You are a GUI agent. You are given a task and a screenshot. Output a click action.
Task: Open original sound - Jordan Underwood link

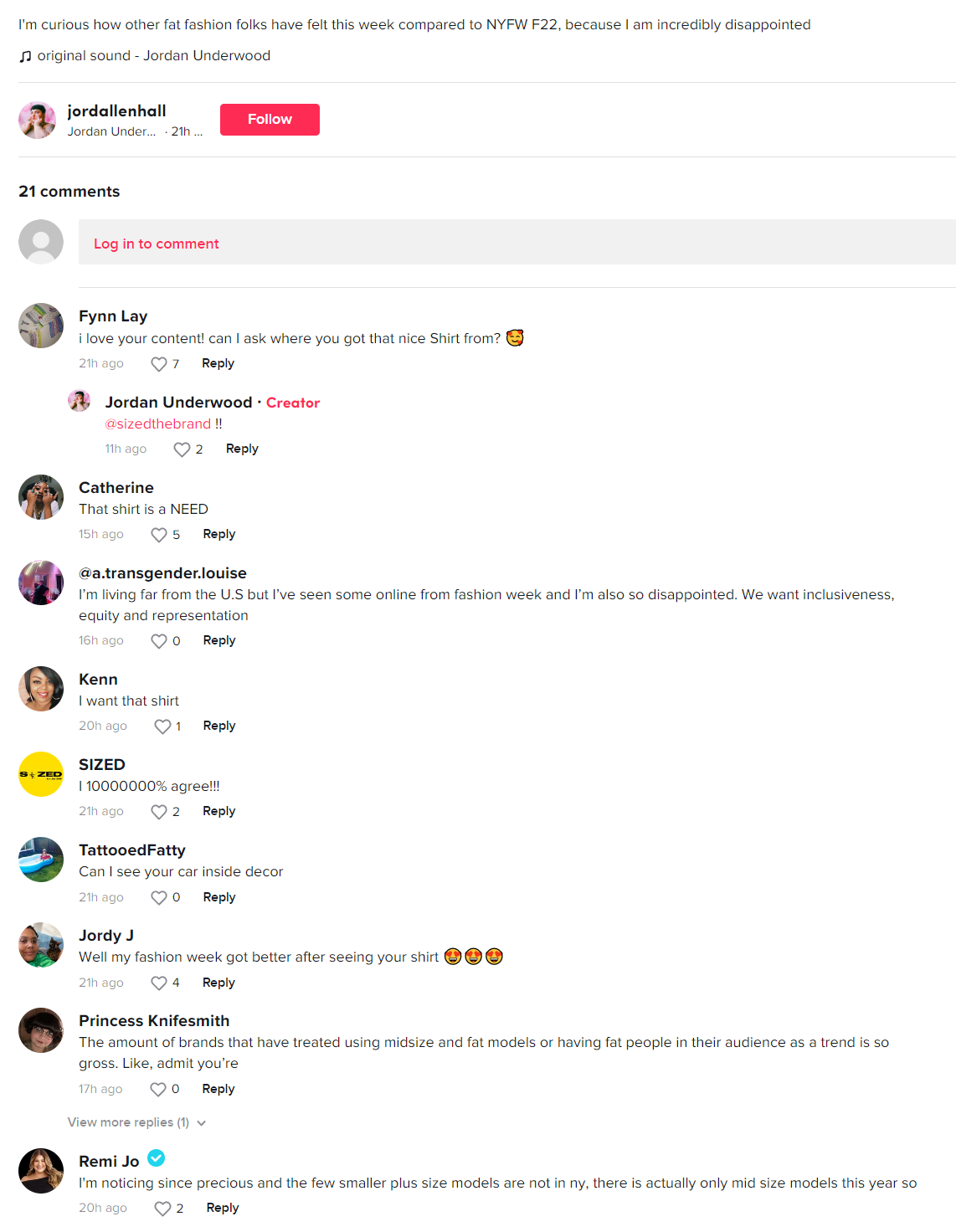click(154, 55)
